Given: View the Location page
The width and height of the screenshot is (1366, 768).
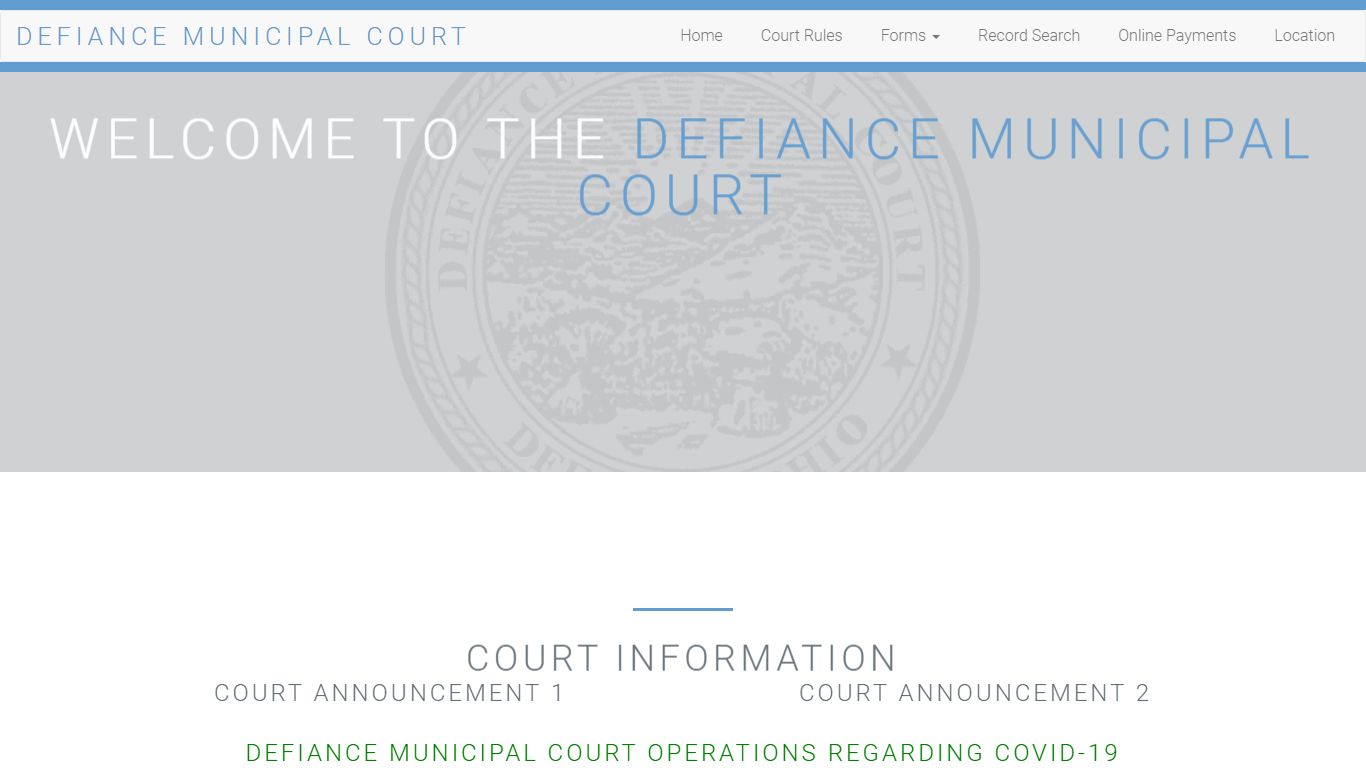Looking at the screenshot, I should (x=1304, y=36).
